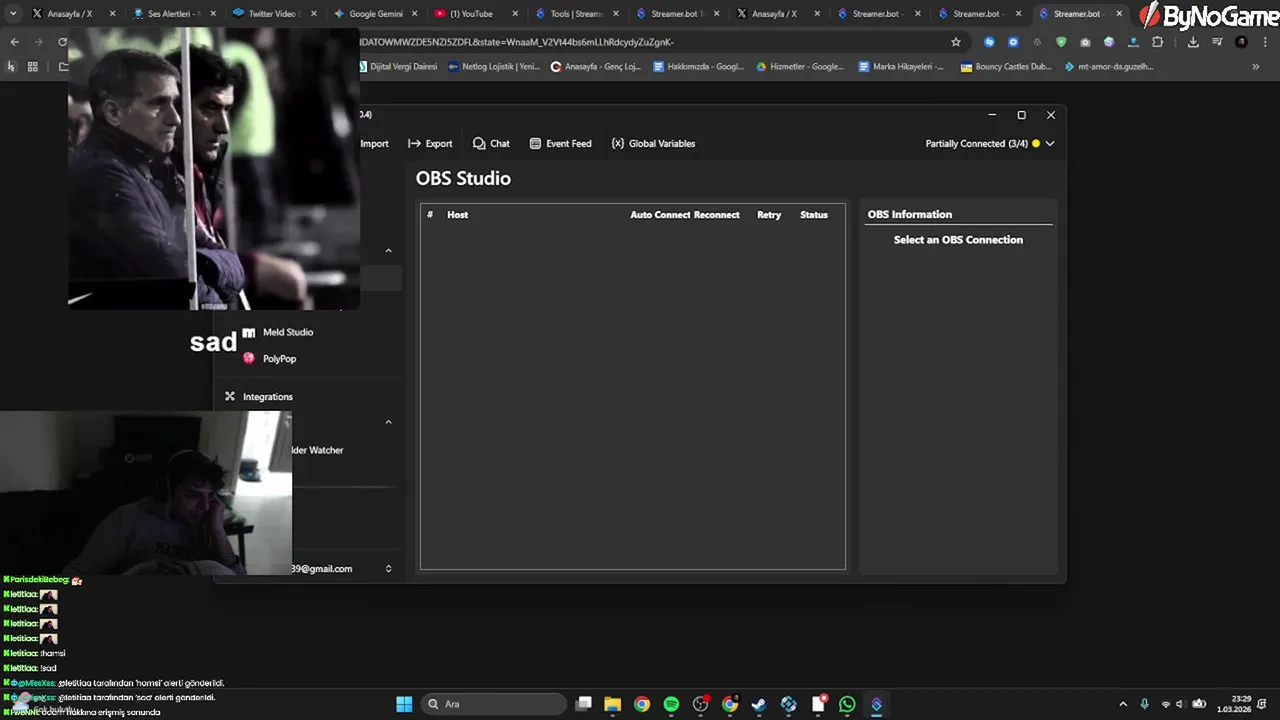Viewport: 1280px width, 720px height.
Task: Click the Auto Connect column header
Action: 660,214
